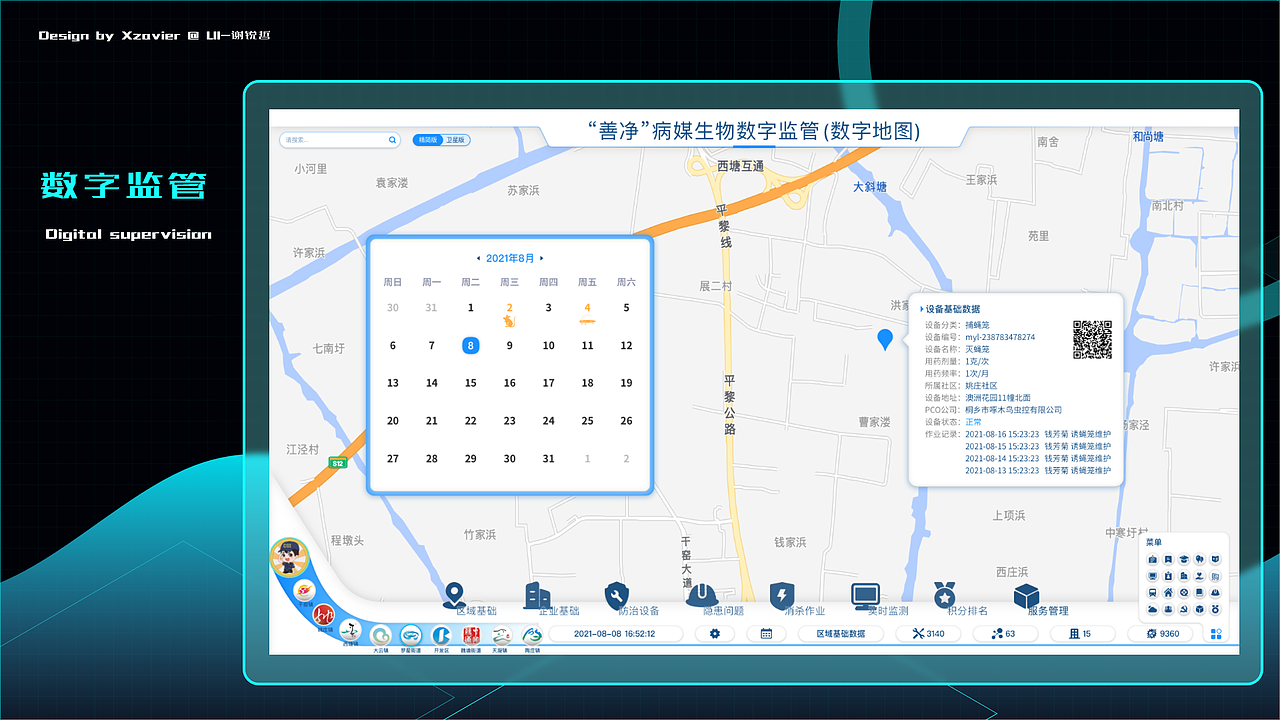This screenshot has height=720, width=1280.
Task: Click the bus icon in 菜单 panel
Action: pos(1153,592)
